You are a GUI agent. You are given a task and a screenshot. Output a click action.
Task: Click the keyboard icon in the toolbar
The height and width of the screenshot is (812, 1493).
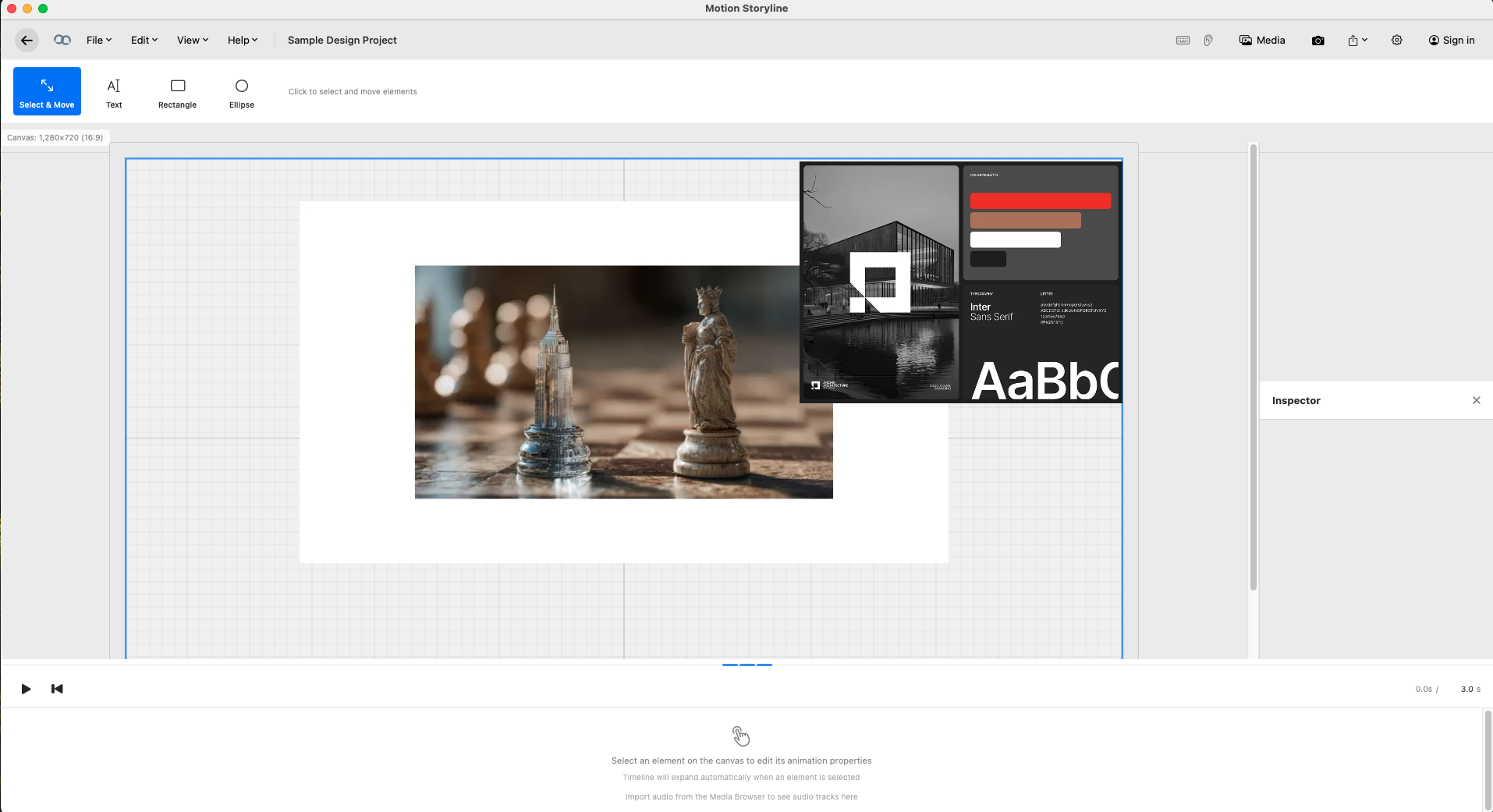[x=1183, y=41]
